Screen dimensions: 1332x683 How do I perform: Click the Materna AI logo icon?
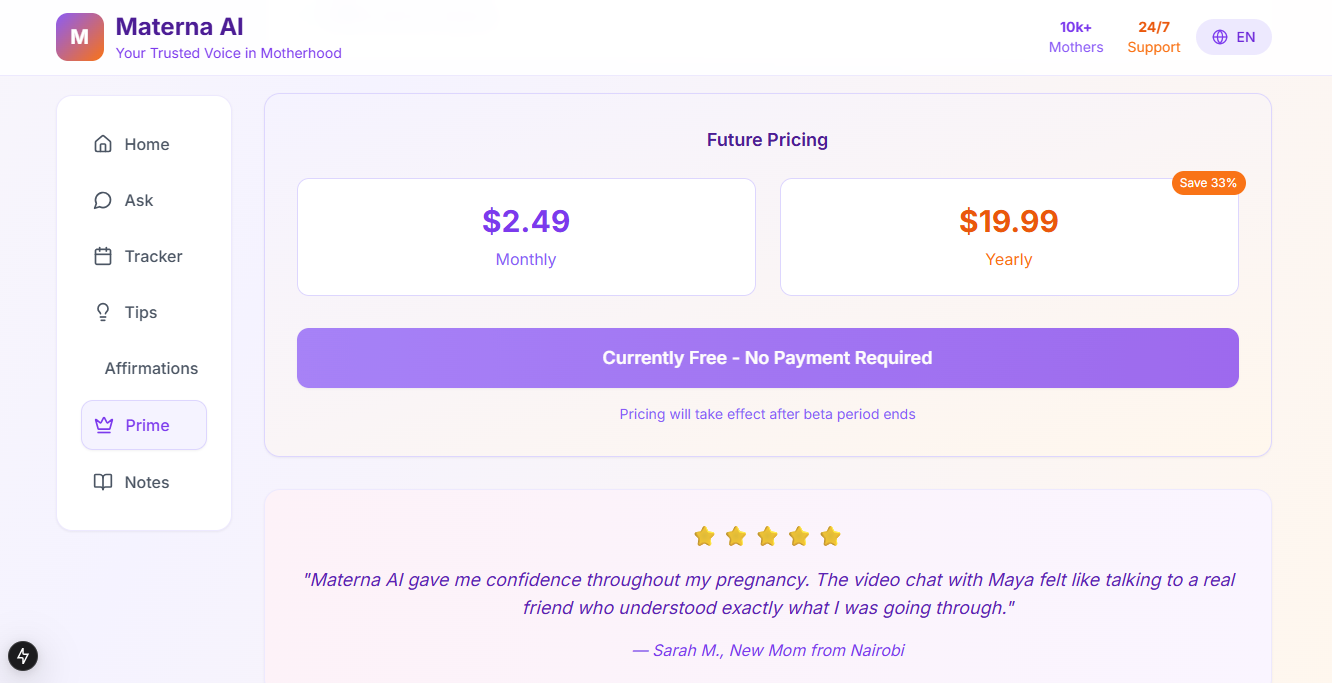(x=80, y=37)
